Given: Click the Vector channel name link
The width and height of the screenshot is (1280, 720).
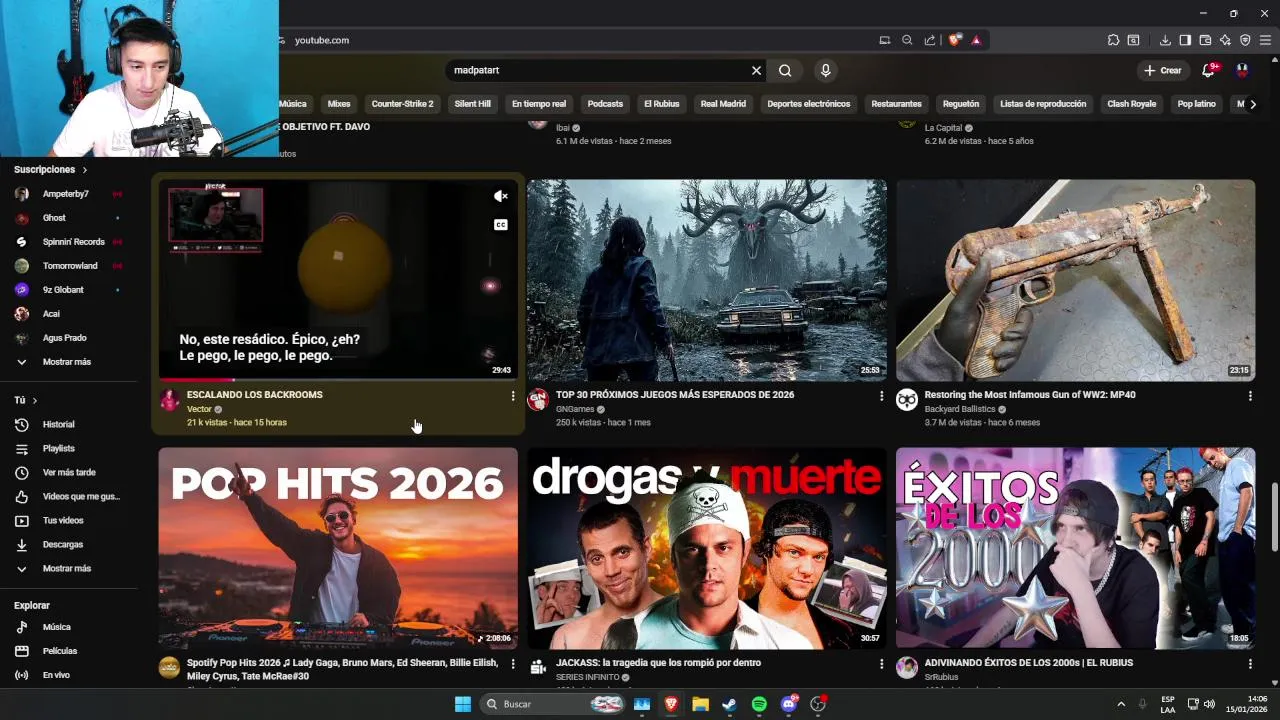Looking at the screenshot, I should [x=199, y=409].
